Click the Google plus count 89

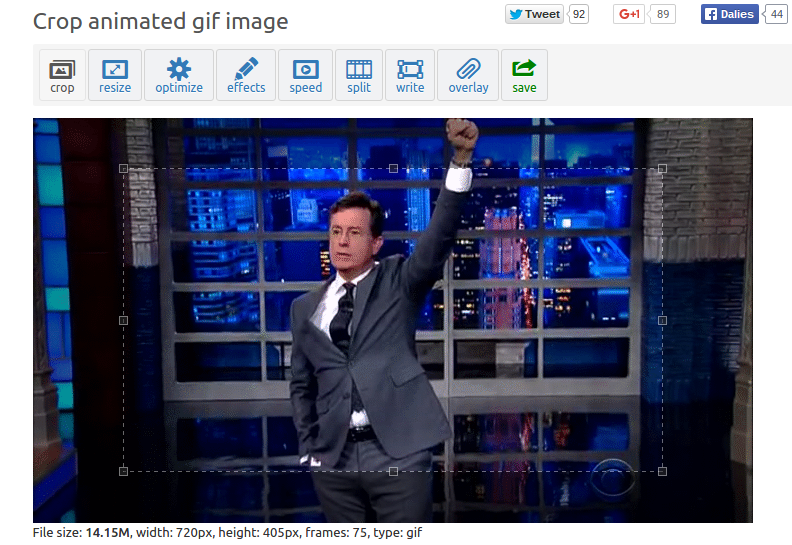(663, 14)
